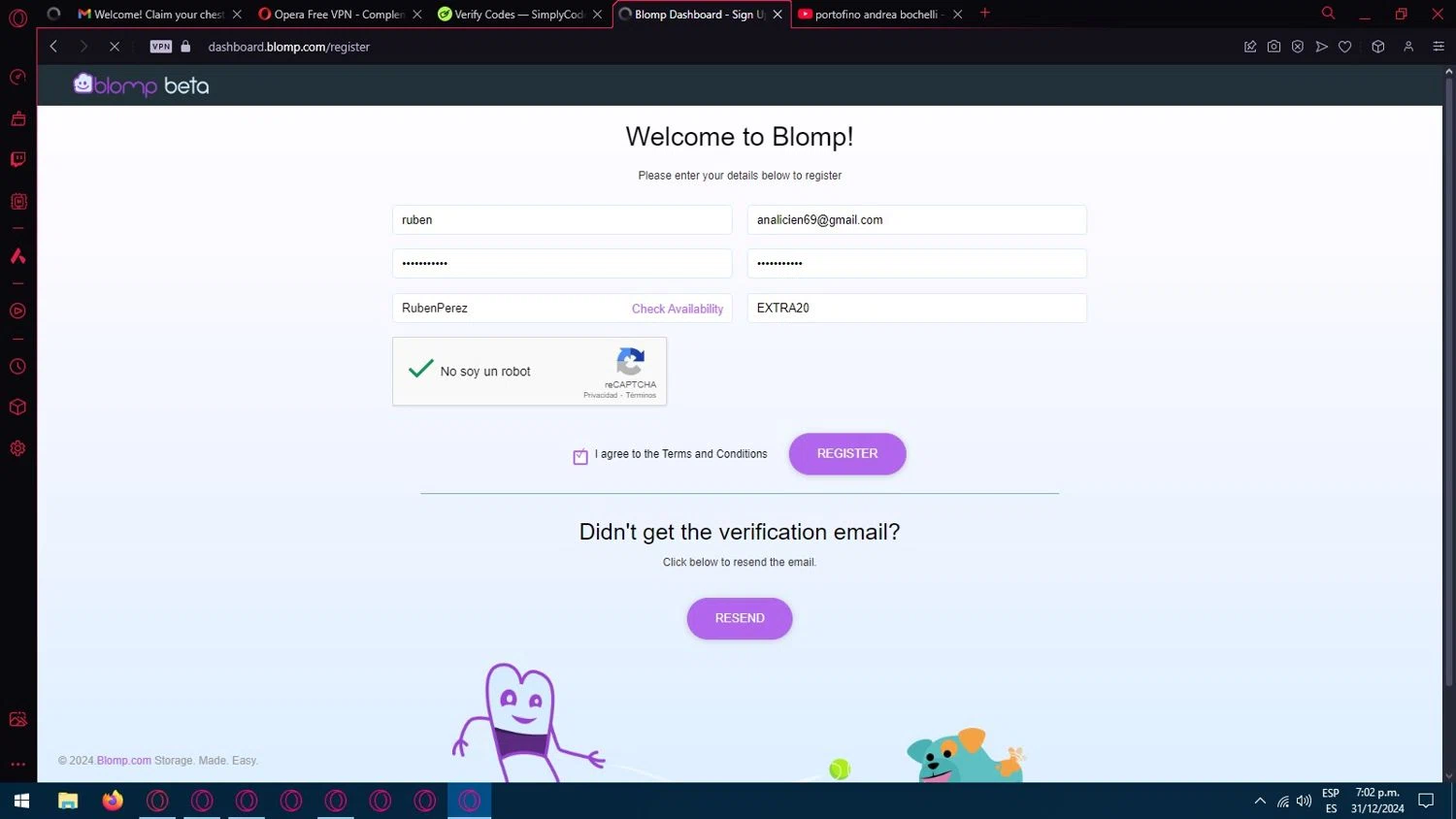
Task: Open the volume speaker tray icon
Action: click(1304, 801)
